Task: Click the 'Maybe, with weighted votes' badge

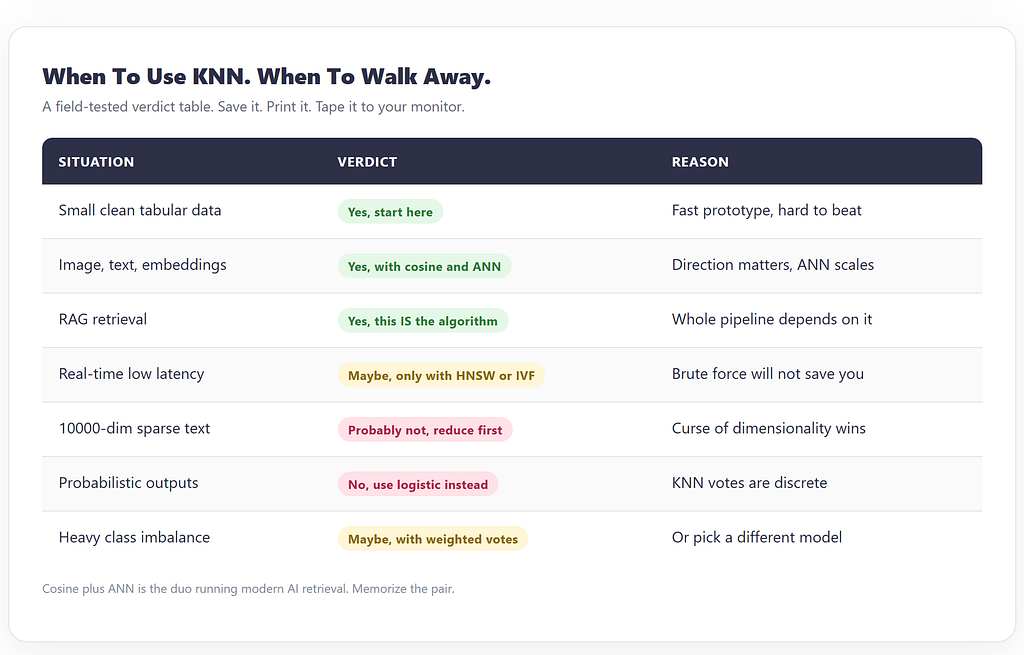Action: pyautogui.click(x=432, y=539)
